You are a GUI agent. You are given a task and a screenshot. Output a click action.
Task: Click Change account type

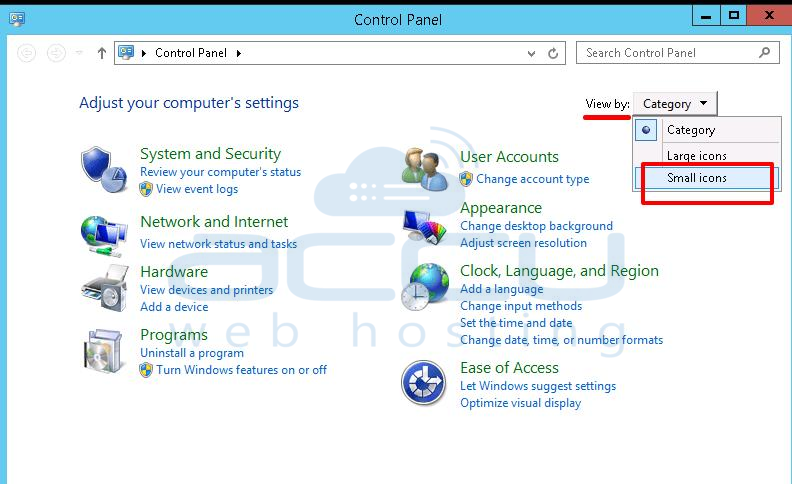click(x=532, y=179)
